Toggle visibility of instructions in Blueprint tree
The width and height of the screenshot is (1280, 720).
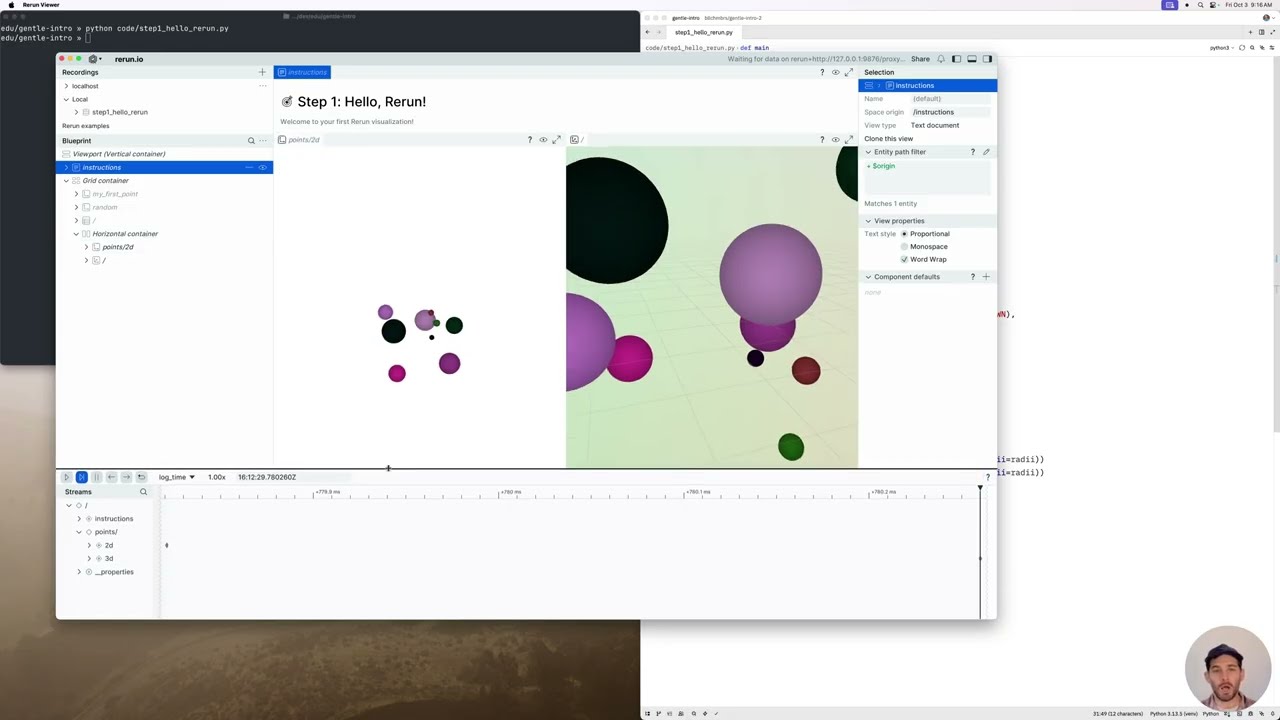click(x=264, y=167)
